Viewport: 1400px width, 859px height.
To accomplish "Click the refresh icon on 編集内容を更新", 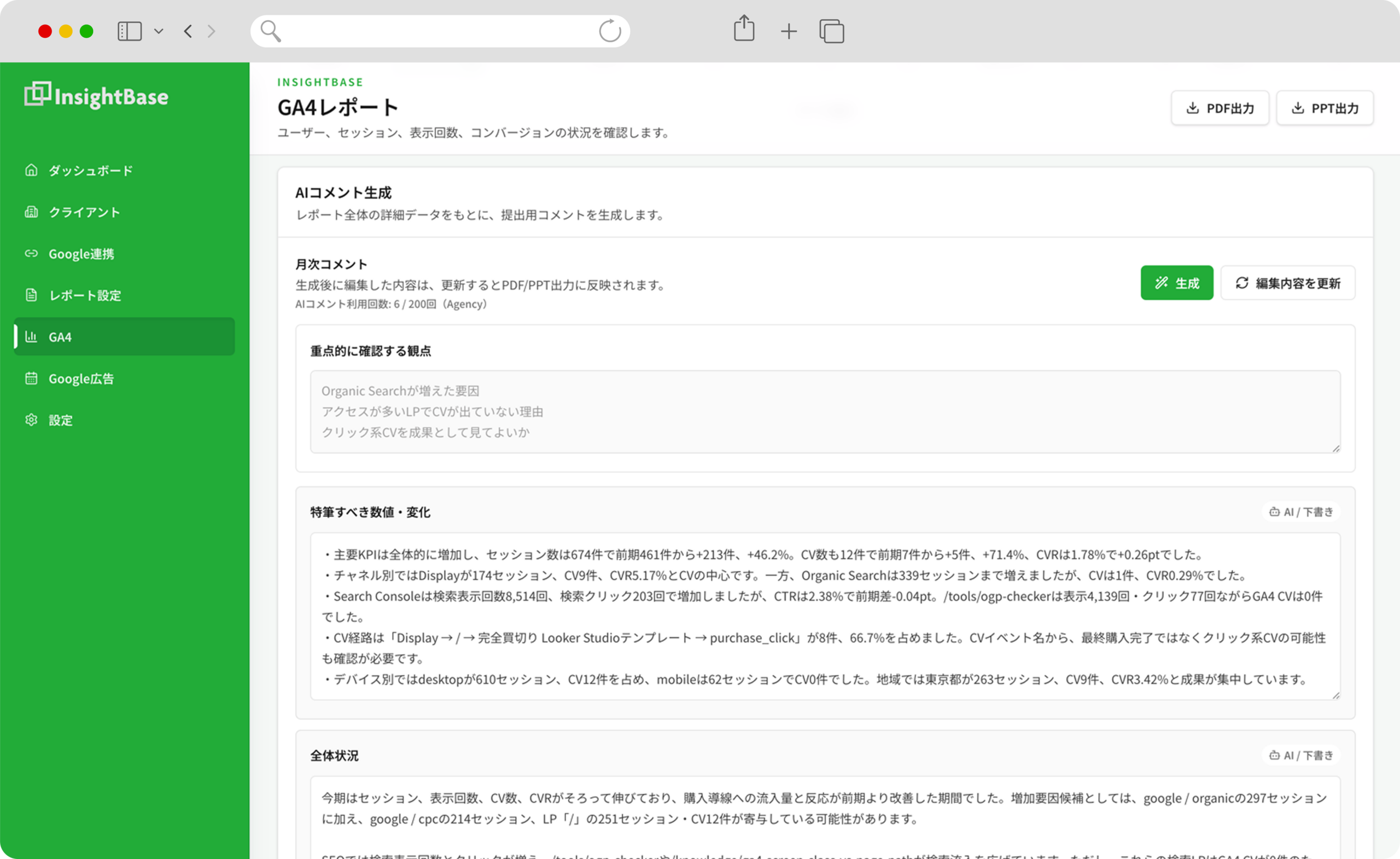I will (x=1242, y=282).
